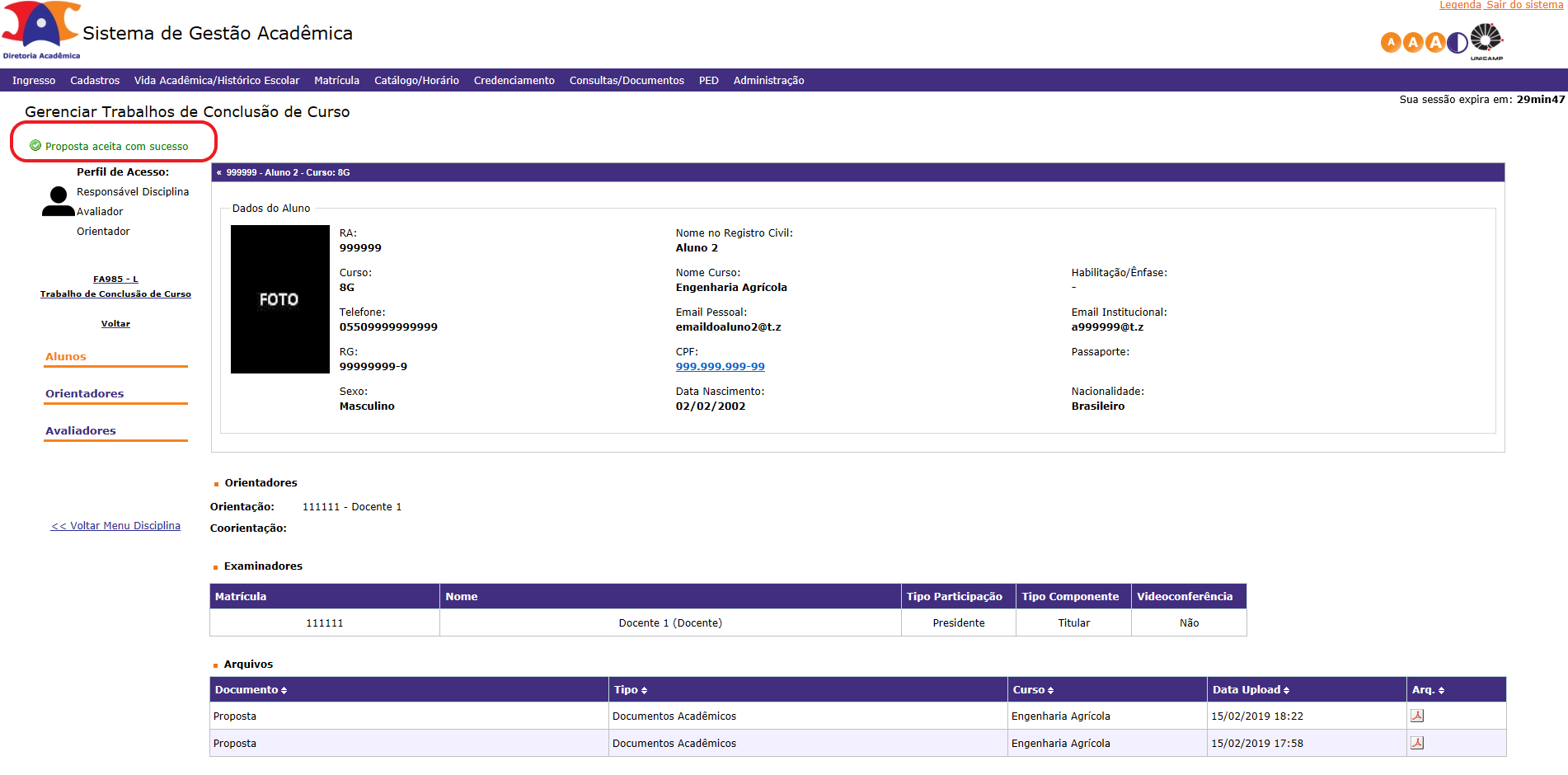Image resolution: width=1568 pixels, height=775 pixels.
Task: Click the Voltar link in sidebar
Action: [115, 323]
